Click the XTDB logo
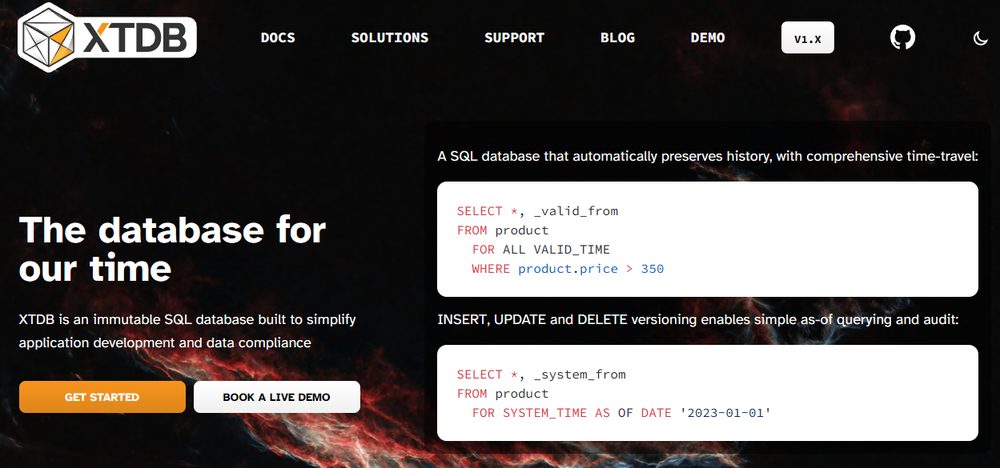1000x468 pixels. pyautogui.click(x=107, y=37)
